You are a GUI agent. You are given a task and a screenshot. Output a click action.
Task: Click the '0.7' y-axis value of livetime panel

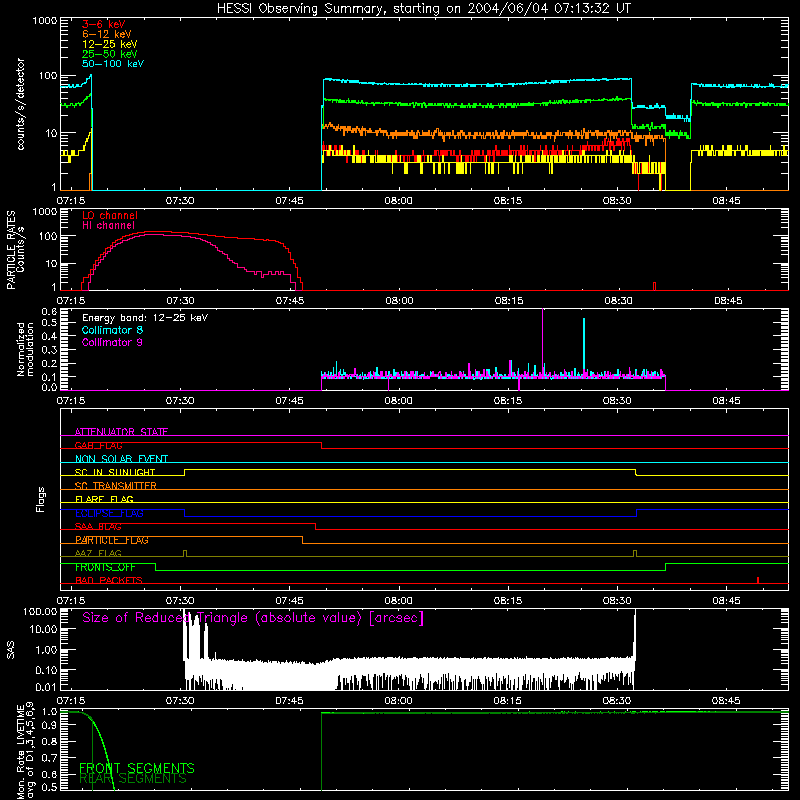[49, 758]
